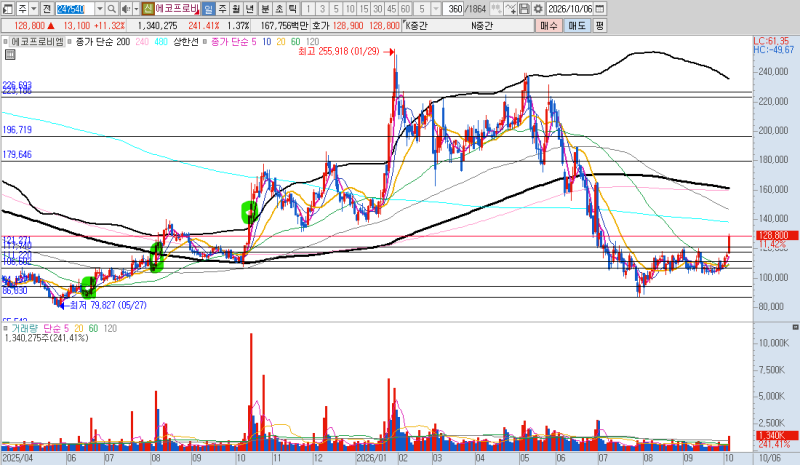Click the chart layout icon at far left
This screenshot has height=465, width=800.
tap(7, 9)
